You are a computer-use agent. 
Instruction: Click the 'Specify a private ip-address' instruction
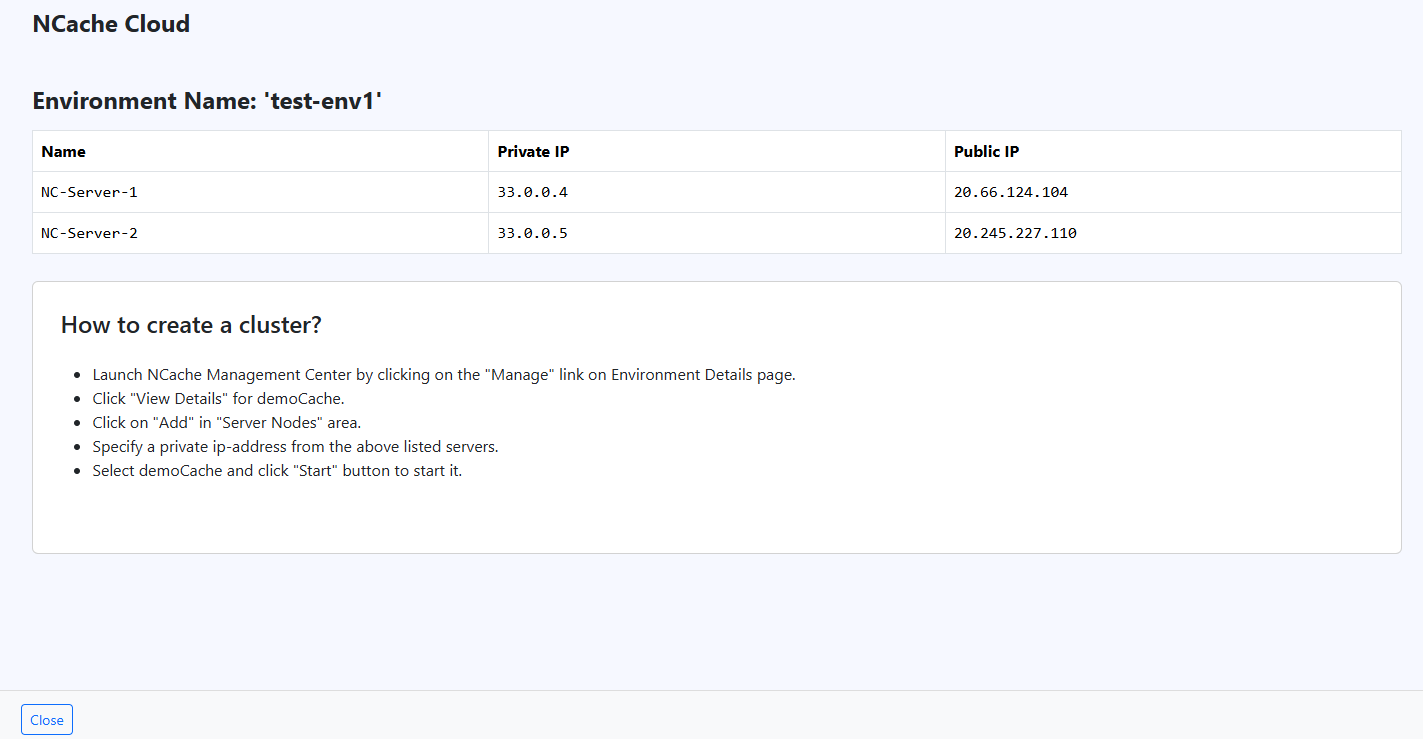click(x=295, y=447)
